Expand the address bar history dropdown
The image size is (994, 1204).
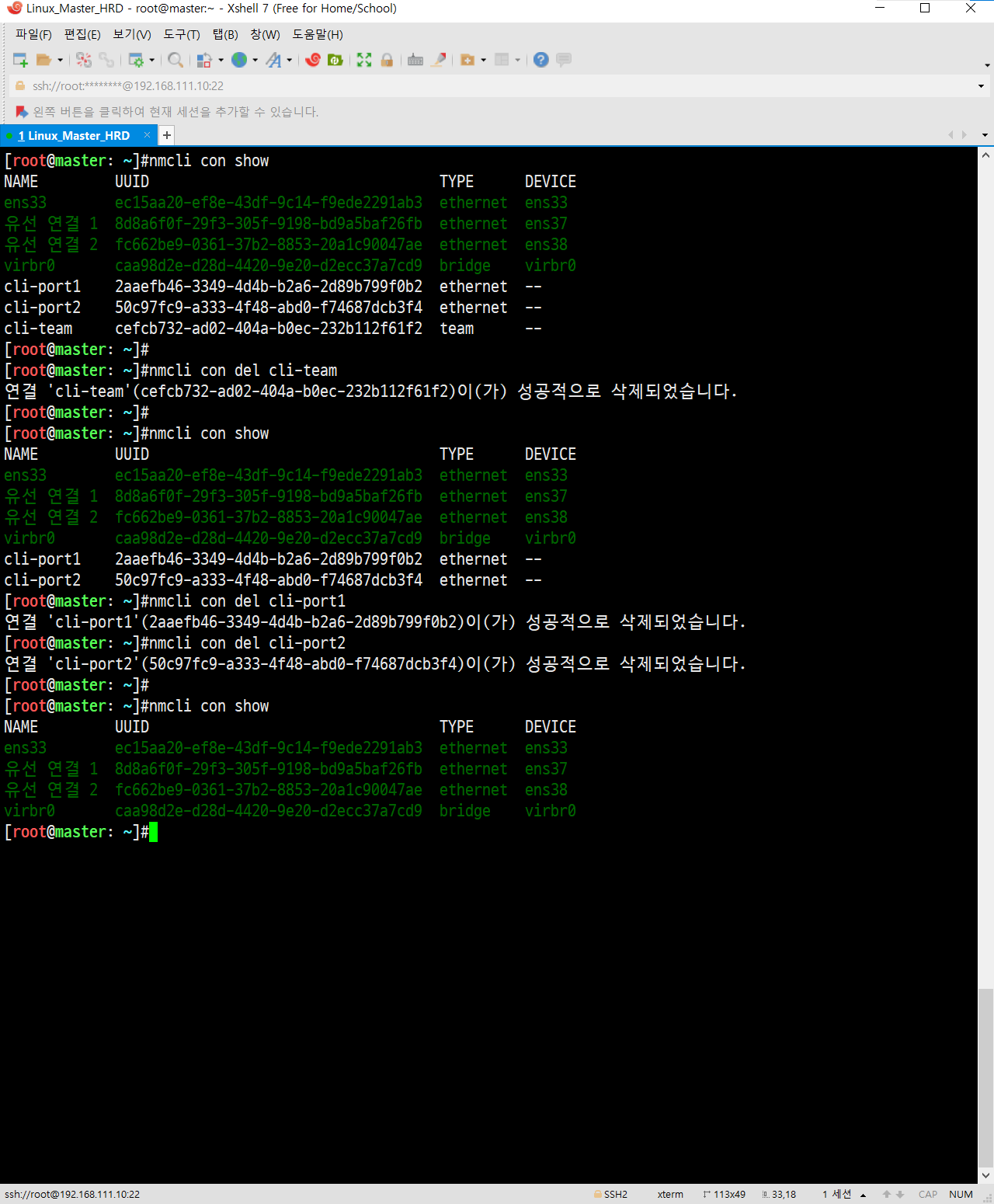pyautogui.click(x=981, y=86)
